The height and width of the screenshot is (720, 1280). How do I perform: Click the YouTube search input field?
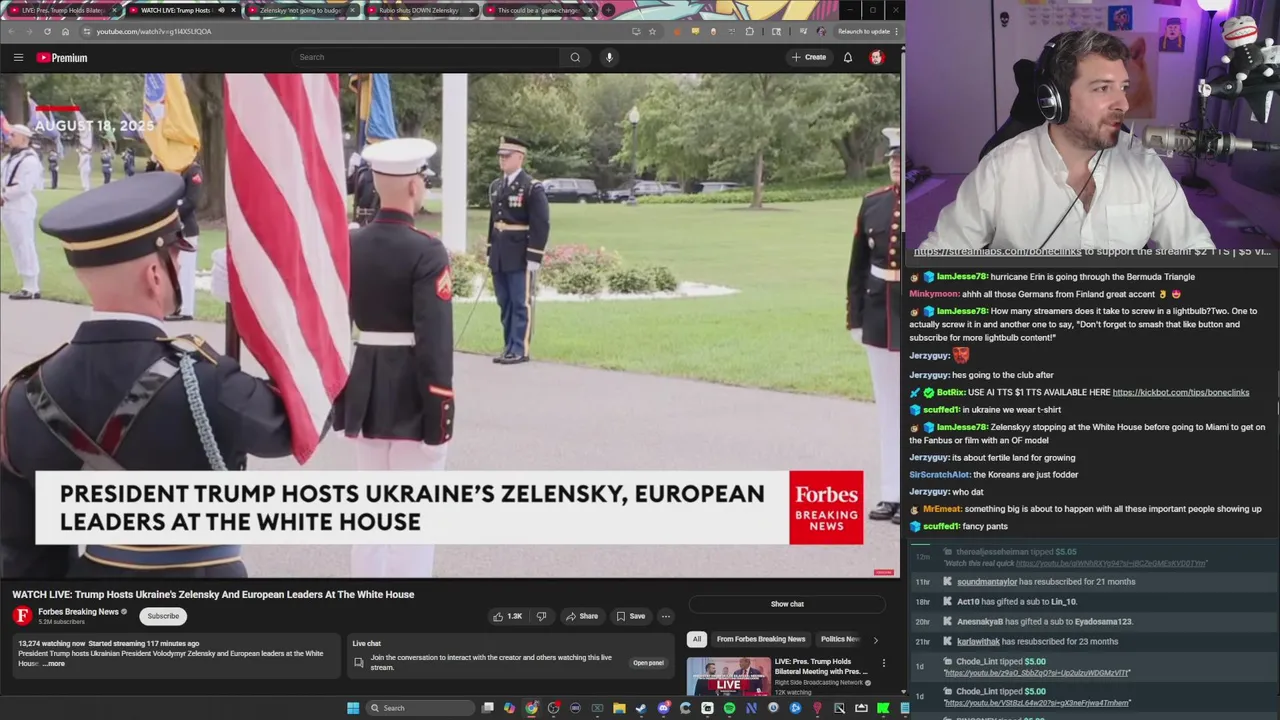425,57
